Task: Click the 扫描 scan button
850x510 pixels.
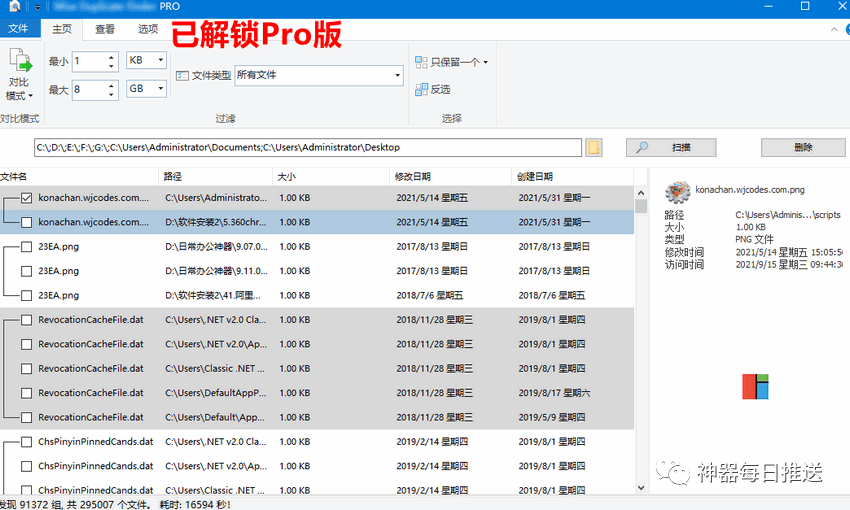Action: pos(671,147)
